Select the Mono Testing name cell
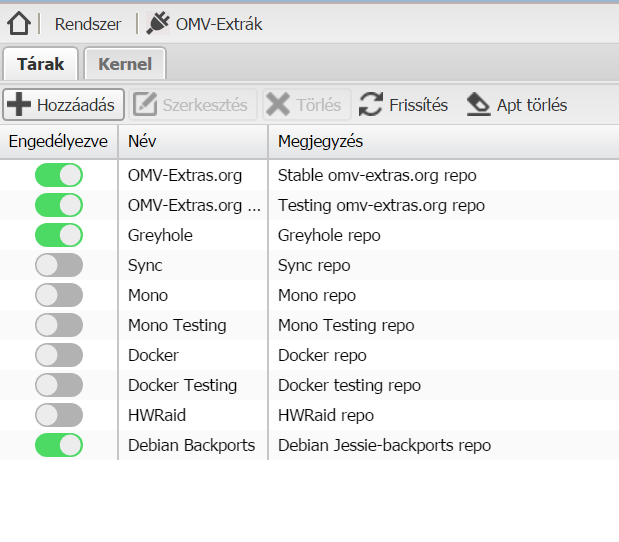 coord(193,325)
